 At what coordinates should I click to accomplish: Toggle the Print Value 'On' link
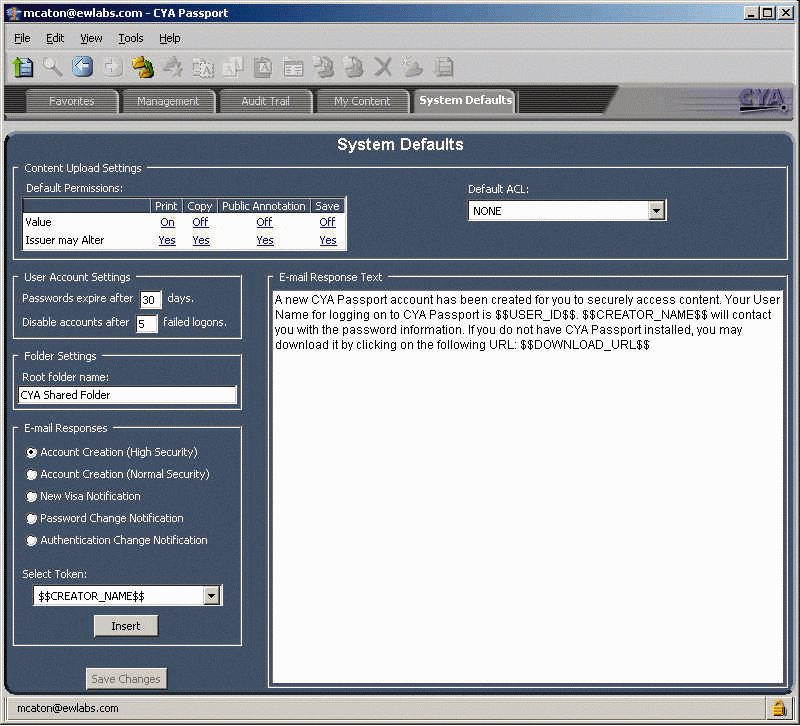tap(167, 222)
